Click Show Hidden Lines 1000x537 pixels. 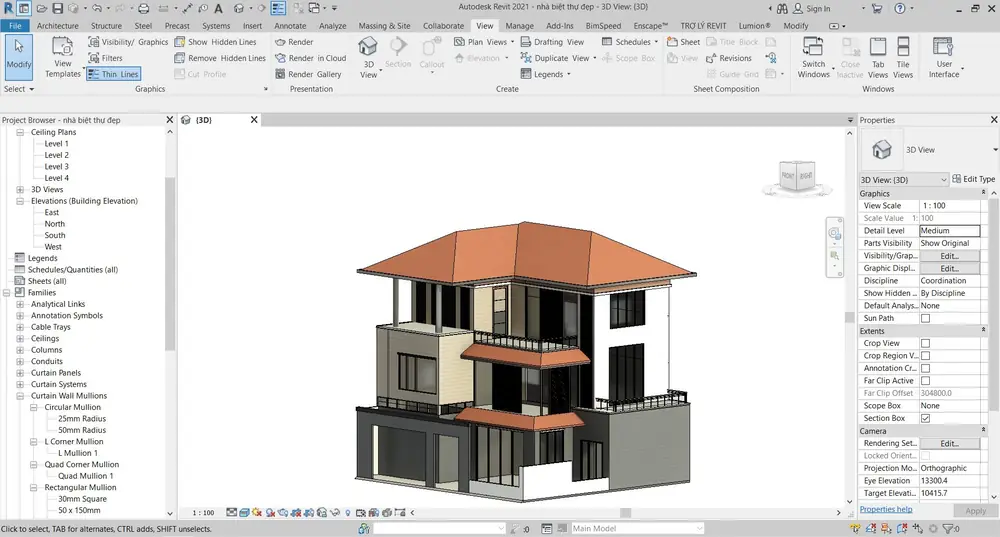click(x=215, y=42)
